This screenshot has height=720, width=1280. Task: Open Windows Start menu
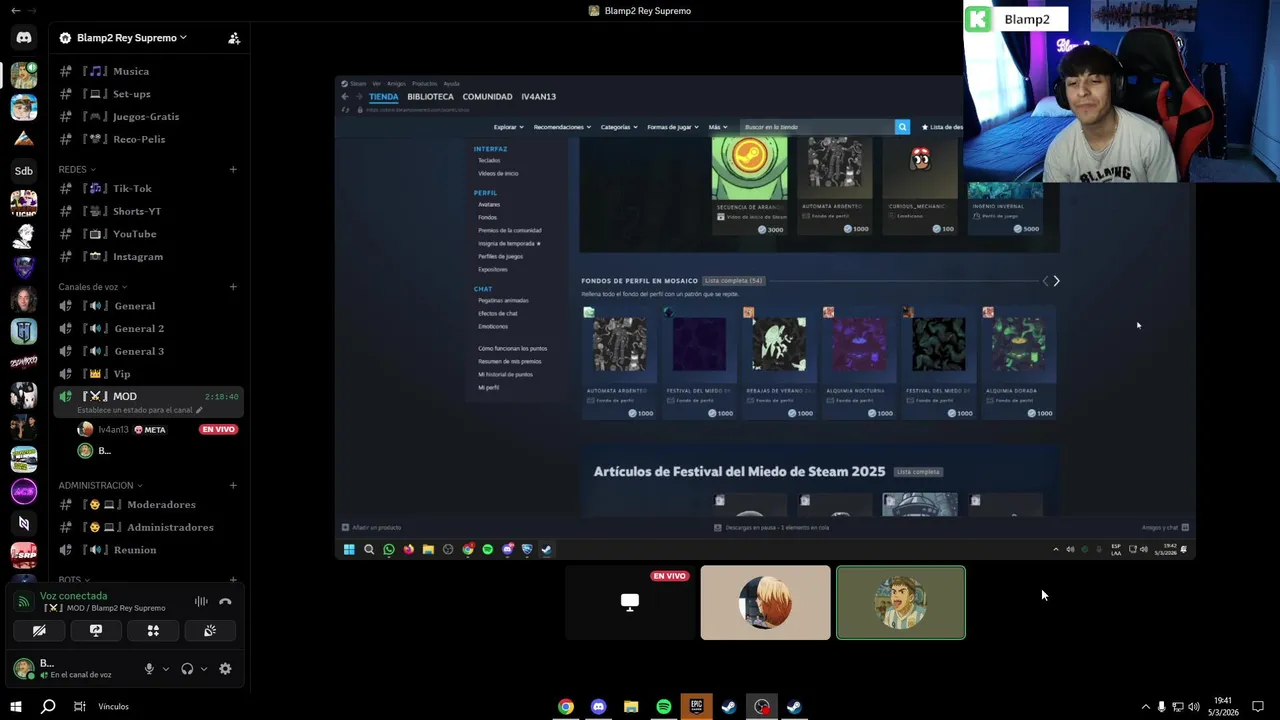(16, 707)
